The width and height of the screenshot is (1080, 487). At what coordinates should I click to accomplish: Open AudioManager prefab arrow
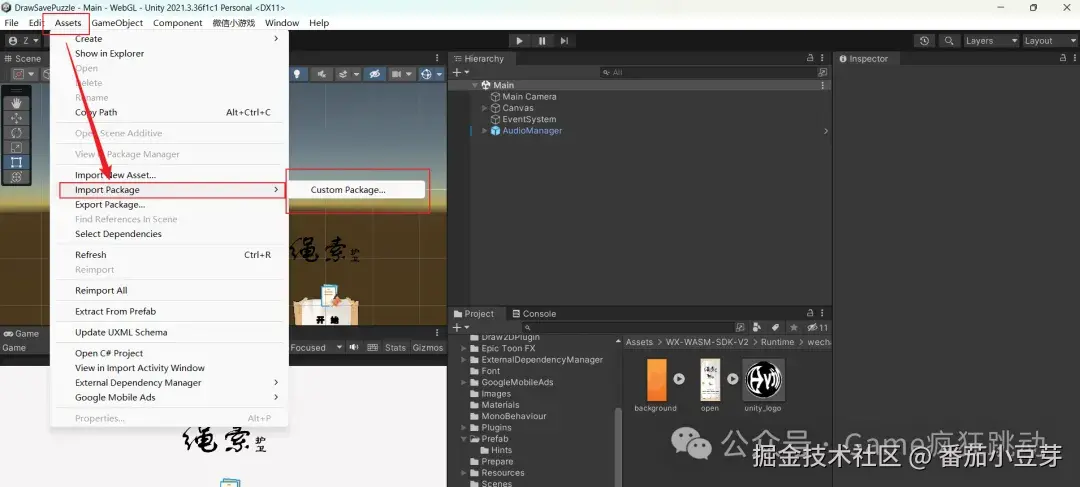tap(825, 131)
